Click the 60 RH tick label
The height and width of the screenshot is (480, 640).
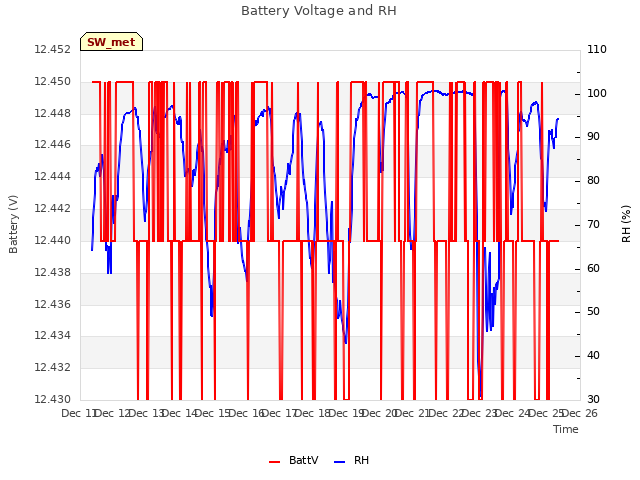593,269
